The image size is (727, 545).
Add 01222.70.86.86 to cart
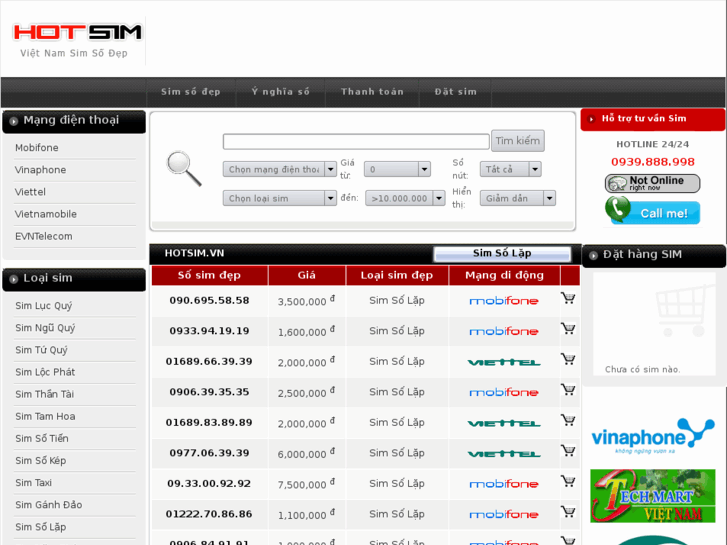pos(568,512)
